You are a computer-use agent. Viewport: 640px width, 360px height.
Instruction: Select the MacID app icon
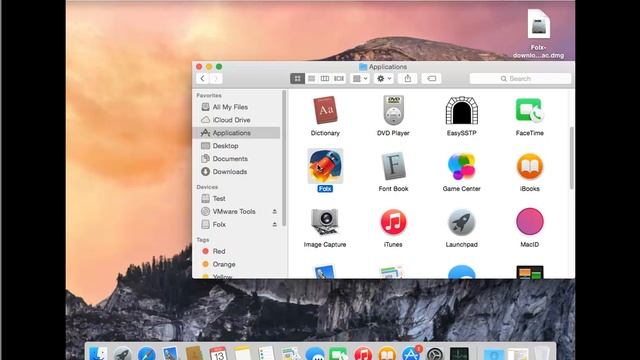[529, 222]
